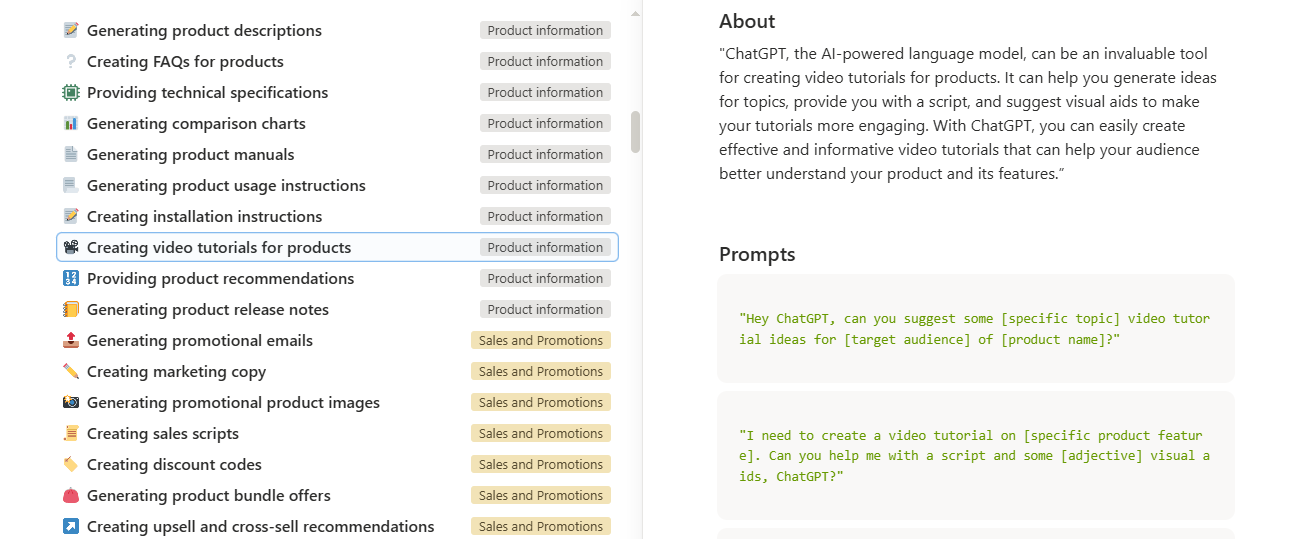This screenshot has height=539, width=1290.
Task: Open Creating FAQs for products
Action: point(185,61)
